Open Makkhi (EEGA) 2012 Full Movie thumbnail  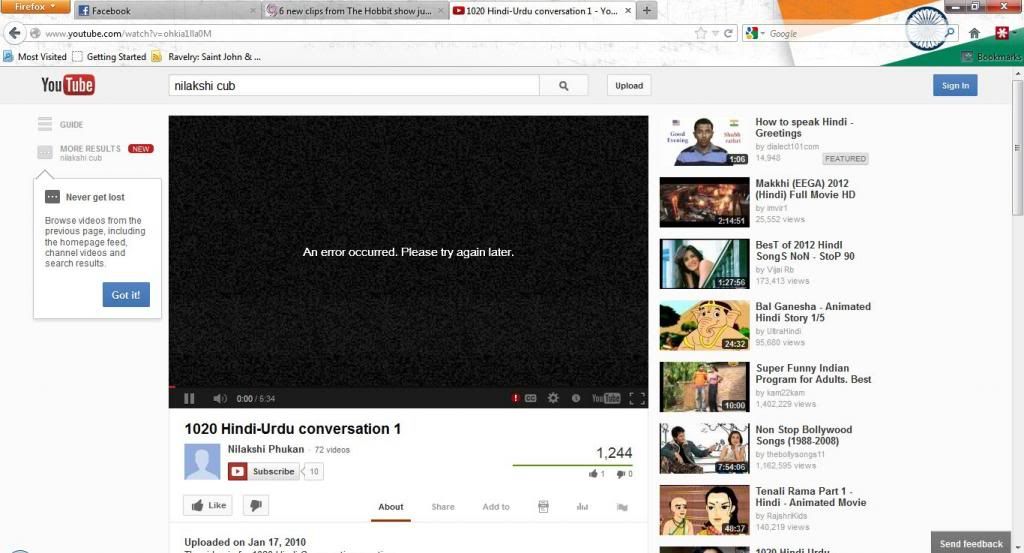[705, 202]
